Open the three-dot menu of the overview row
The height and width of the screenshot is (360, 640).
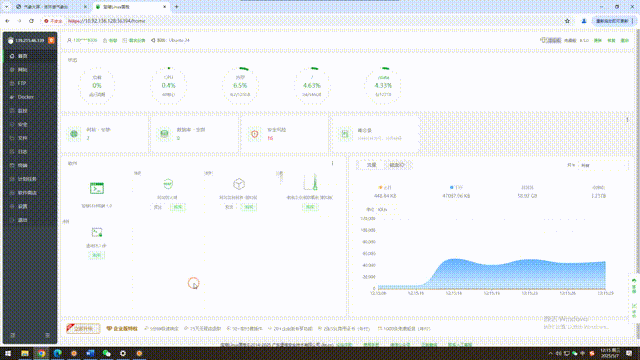tap(627, 120)
